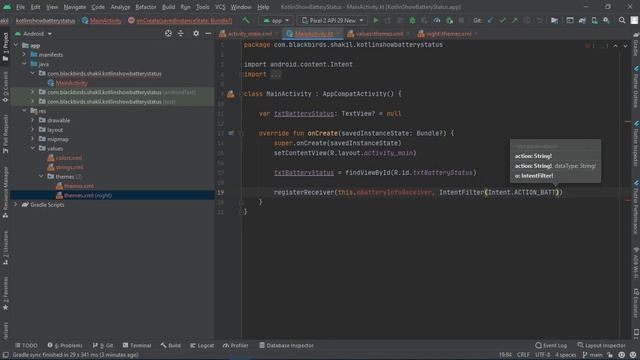
Task: Open the Structure side tool window
Action: [5, 248]
